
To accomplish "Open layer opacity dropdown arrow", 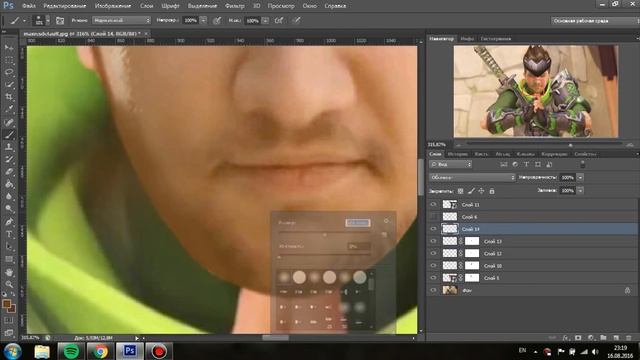I will pyautogui.click(x=580, y=178).
